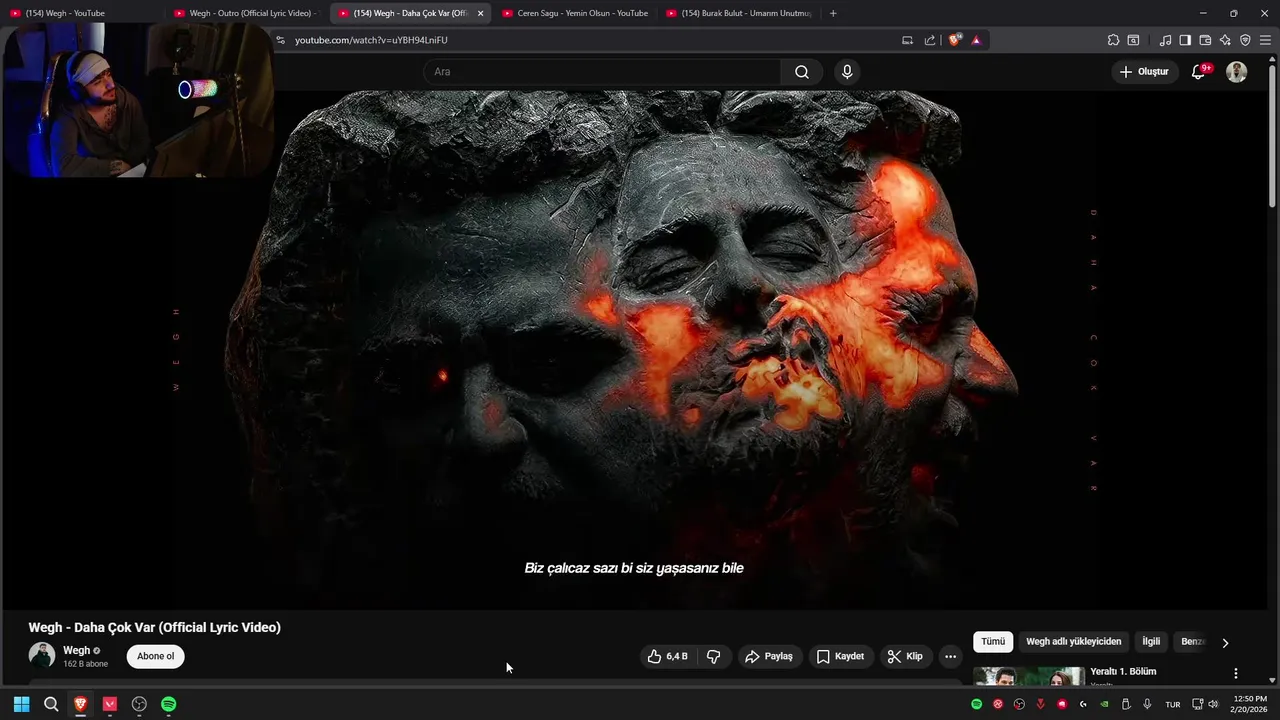Toggle the browser sidebar panel icon
The height and width of the screenshot is (720, 1280).
pos(1185,40)
